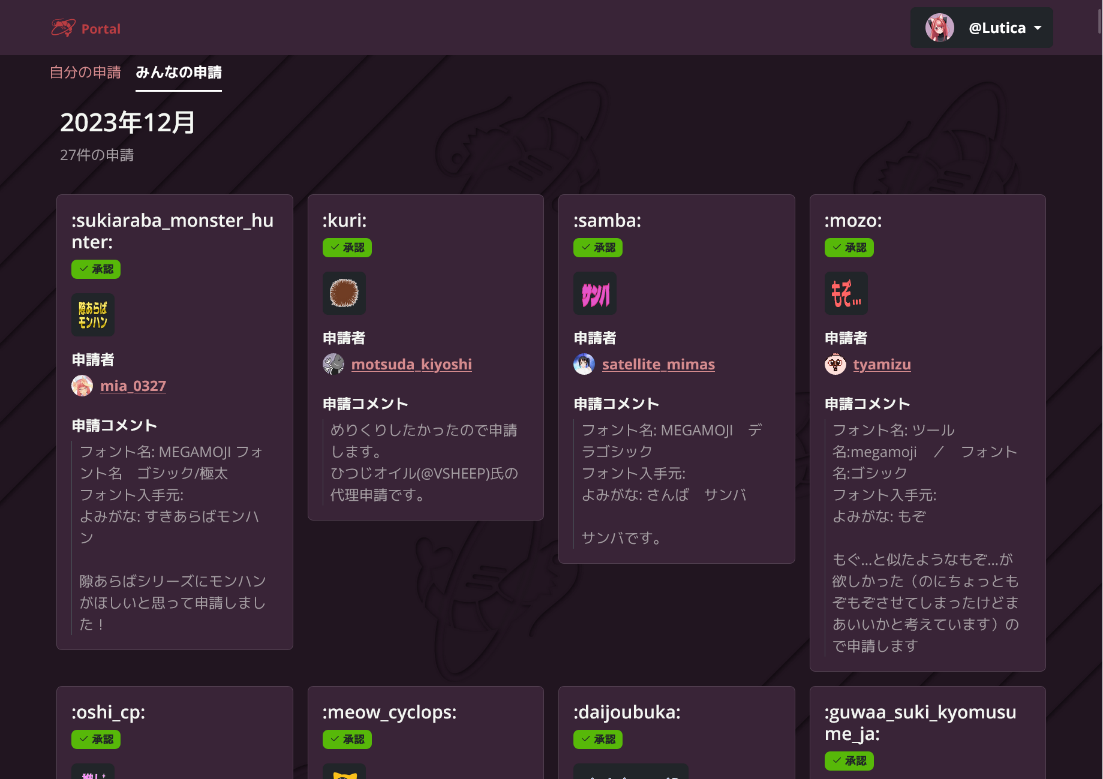Click the Portal logo icon
Screen dimensions: 1103x779
[x=63, y=28]
